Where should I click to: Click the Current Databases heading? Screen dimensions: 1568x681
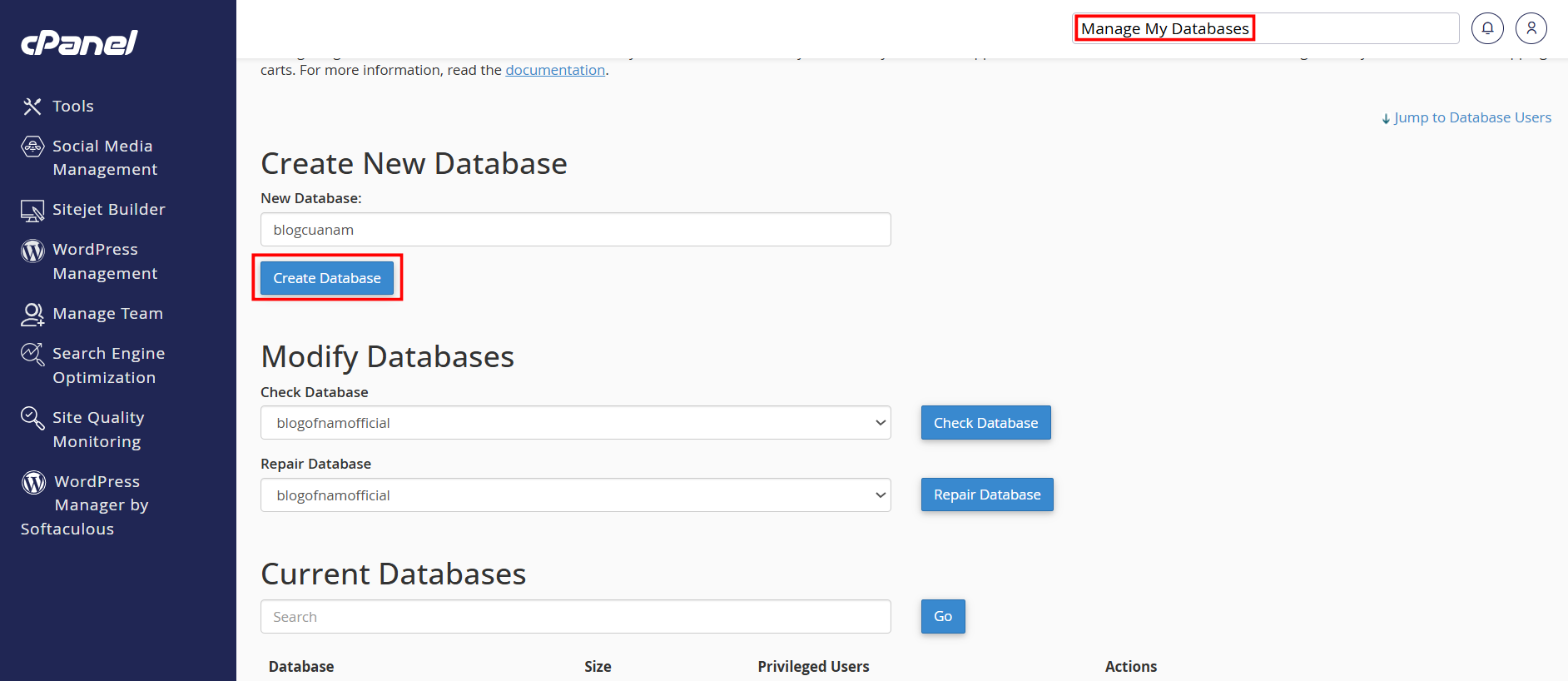click(x=393, y=574)
